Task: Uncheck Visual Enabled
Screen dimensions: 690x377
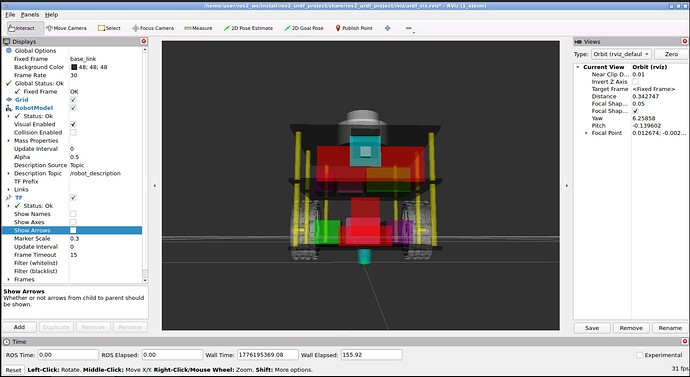Action: pos(73,124)
